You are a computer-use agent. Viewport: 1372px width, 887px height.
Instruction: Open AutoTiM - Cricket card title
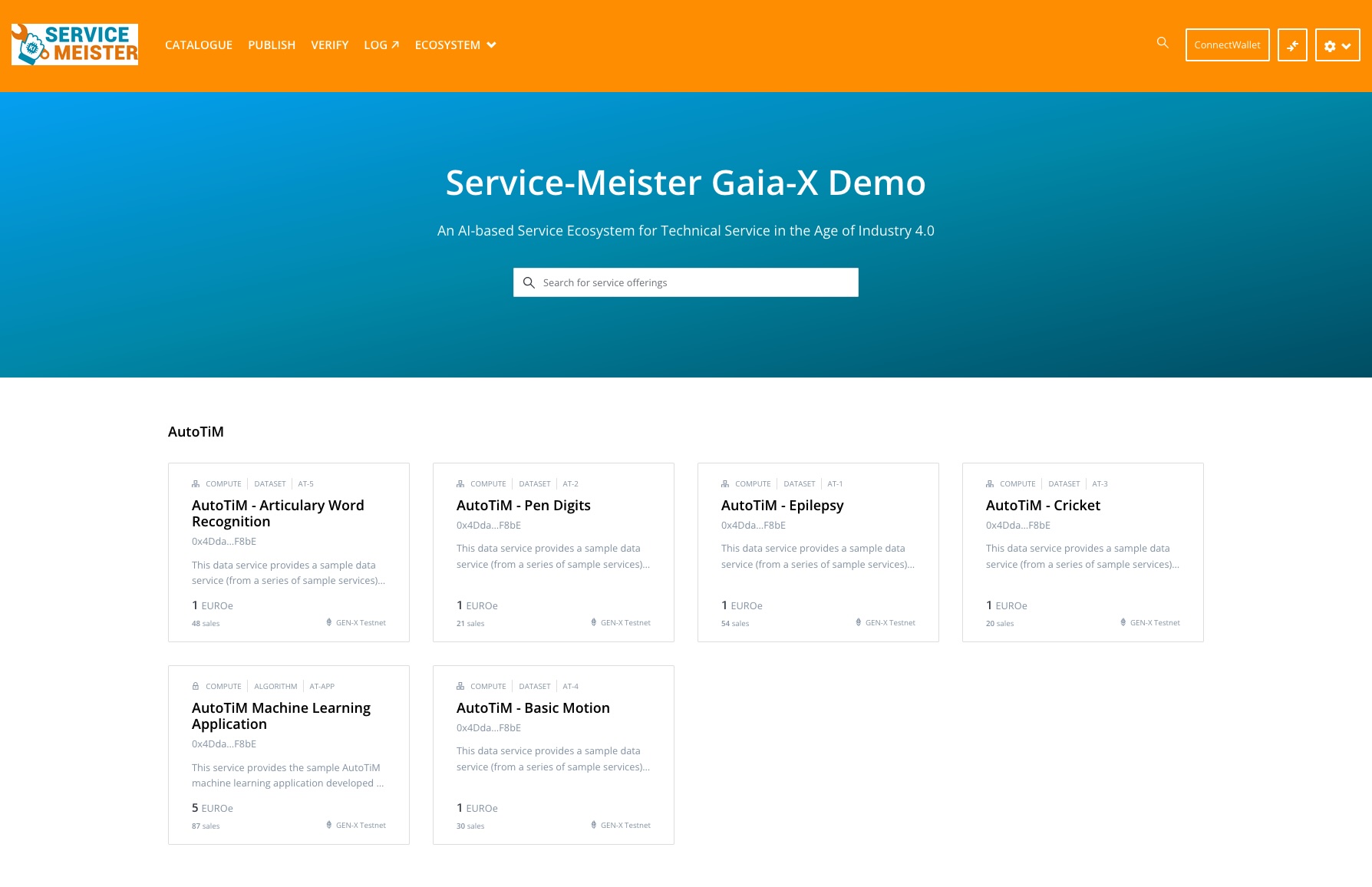(1043, 506)
